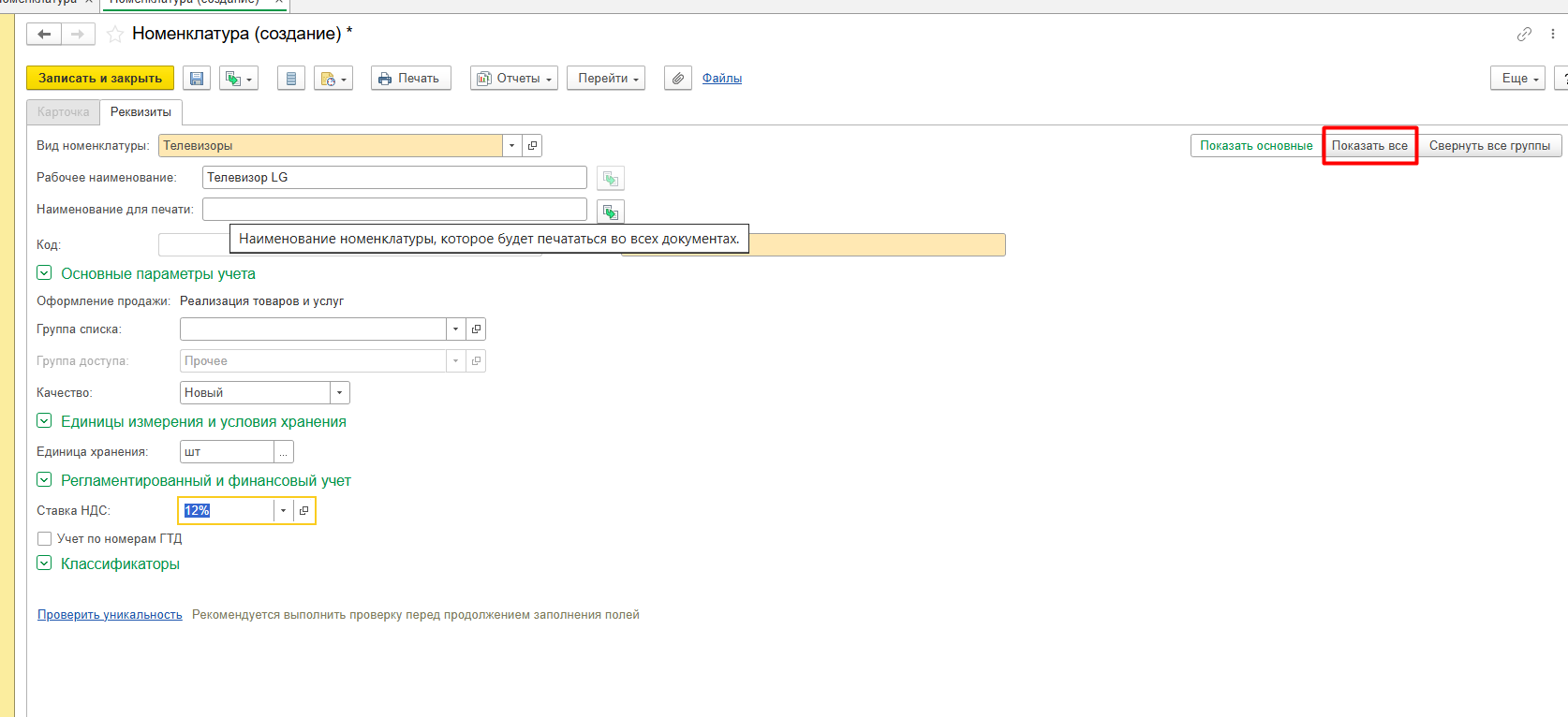Open the Группа доступа dropdown arrow

(455, 361)
